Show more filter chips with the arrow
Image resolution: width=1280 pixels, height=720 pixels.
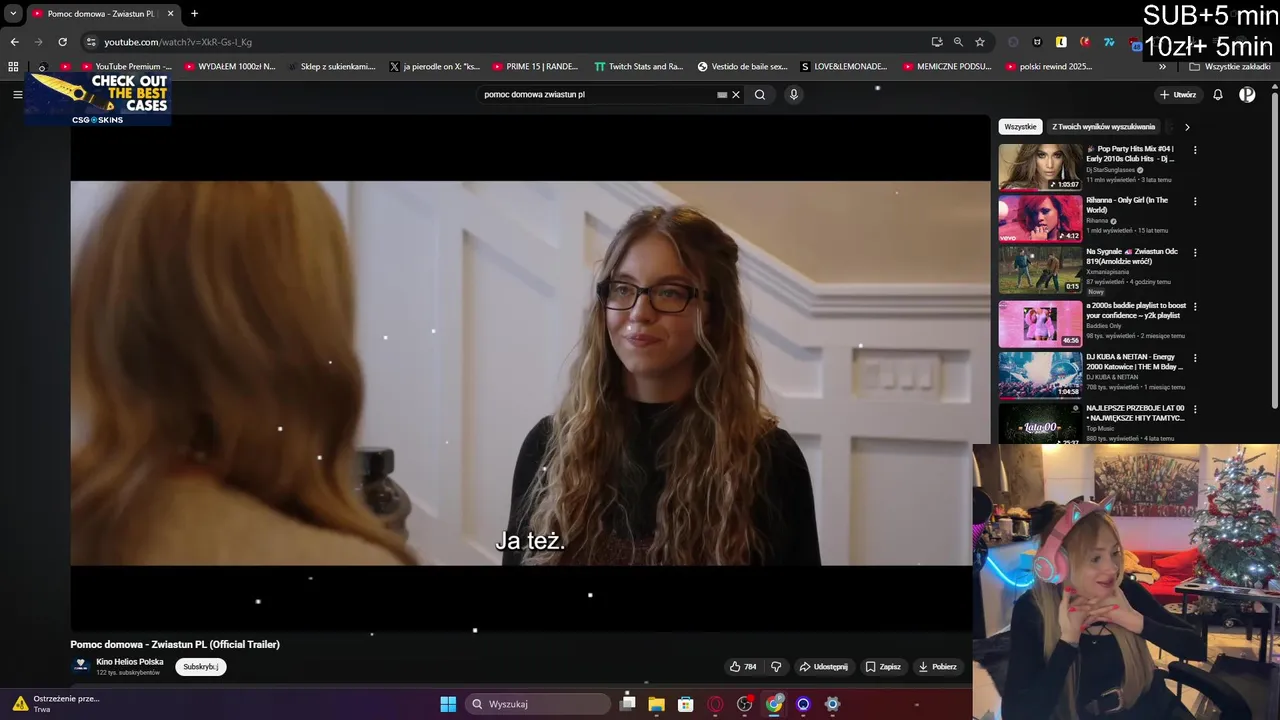point(1187,127)
